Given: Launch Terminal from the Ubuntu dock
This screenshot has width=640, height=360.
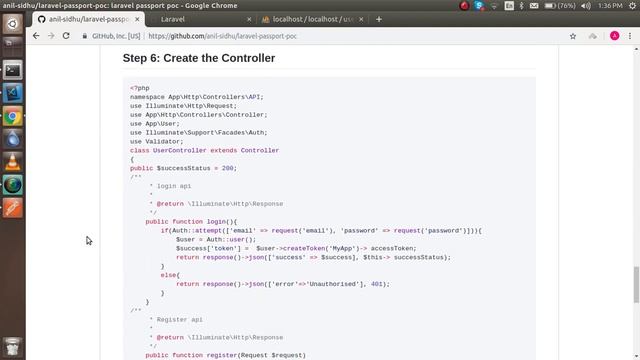Looking at the screenshot, I should pyautogui.click(x=13, y=70).
